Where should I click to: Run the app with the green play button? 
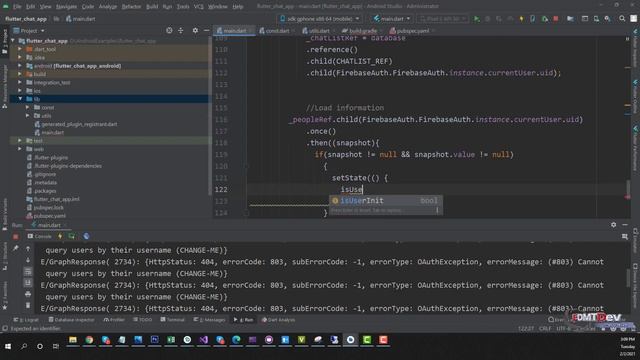tap(476, 19)
